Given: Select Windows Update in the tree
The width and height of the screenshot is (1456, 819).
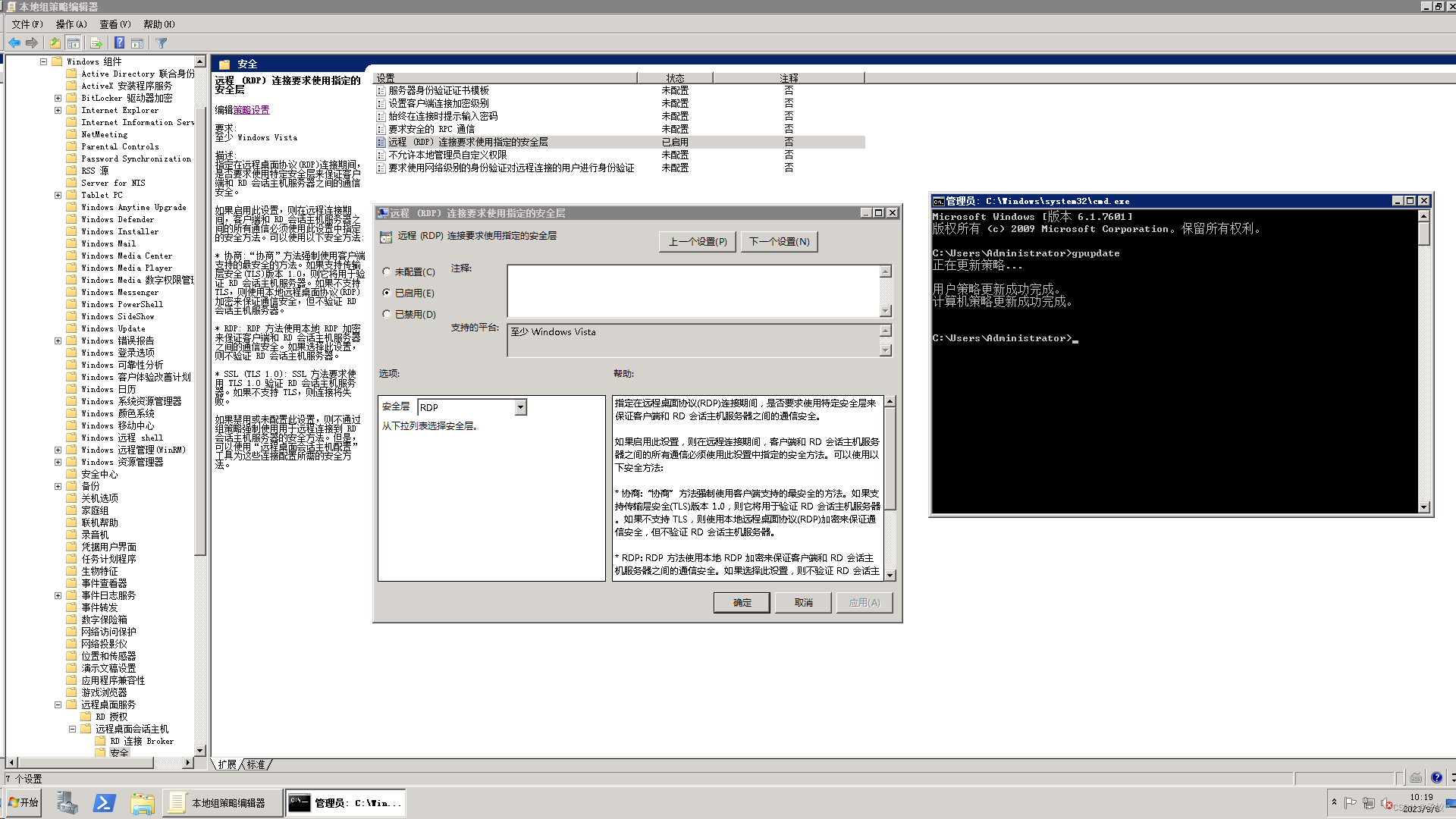Looking at the screenshot, I should click(x=113, y=328).
